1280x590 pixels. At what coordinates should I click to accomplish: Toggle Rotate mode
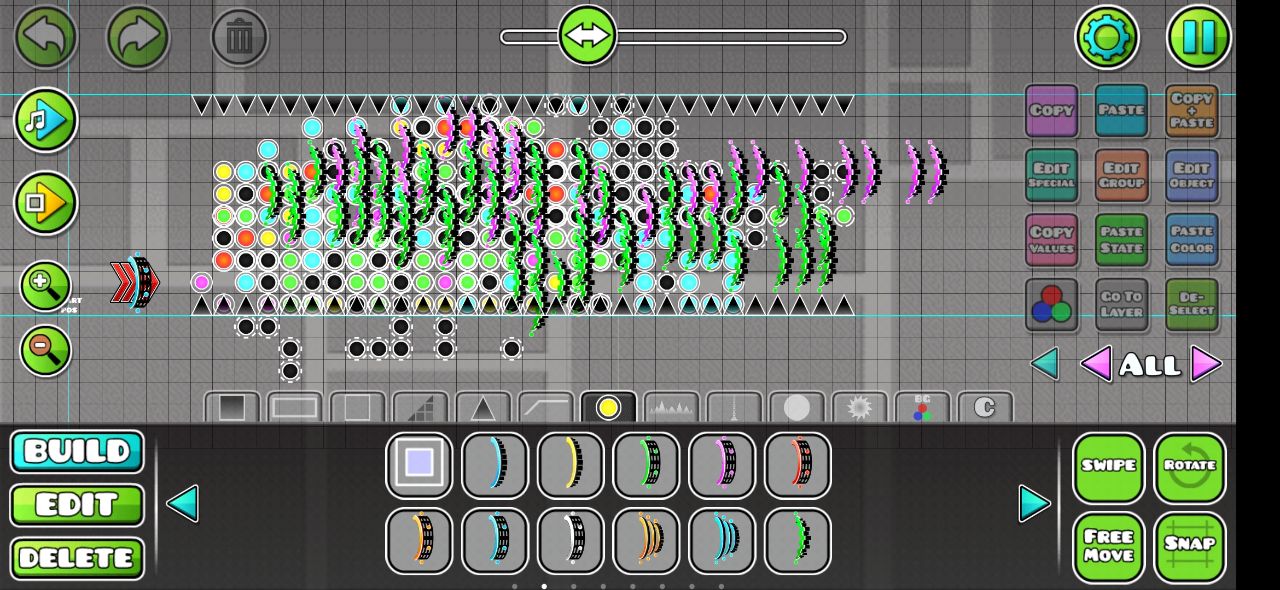1190,467
